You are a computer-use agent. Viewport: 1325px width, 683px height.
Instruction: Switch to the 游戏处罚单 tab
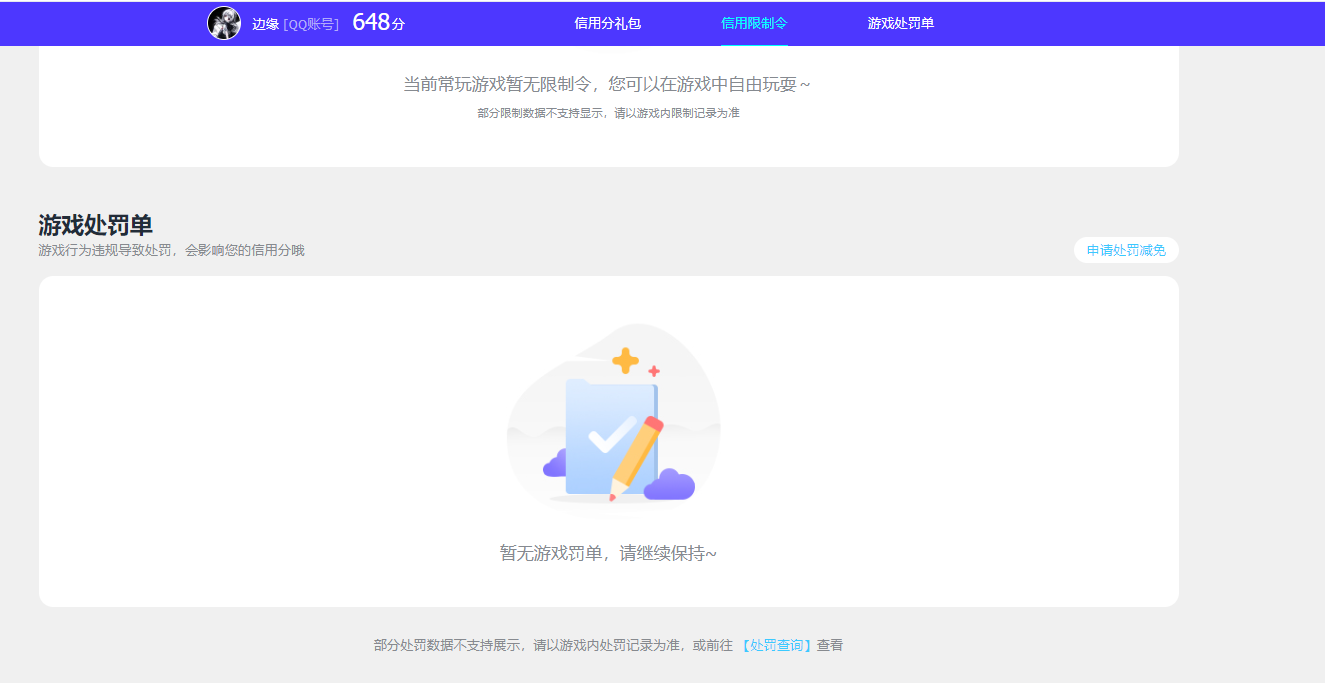click(899, 22)
